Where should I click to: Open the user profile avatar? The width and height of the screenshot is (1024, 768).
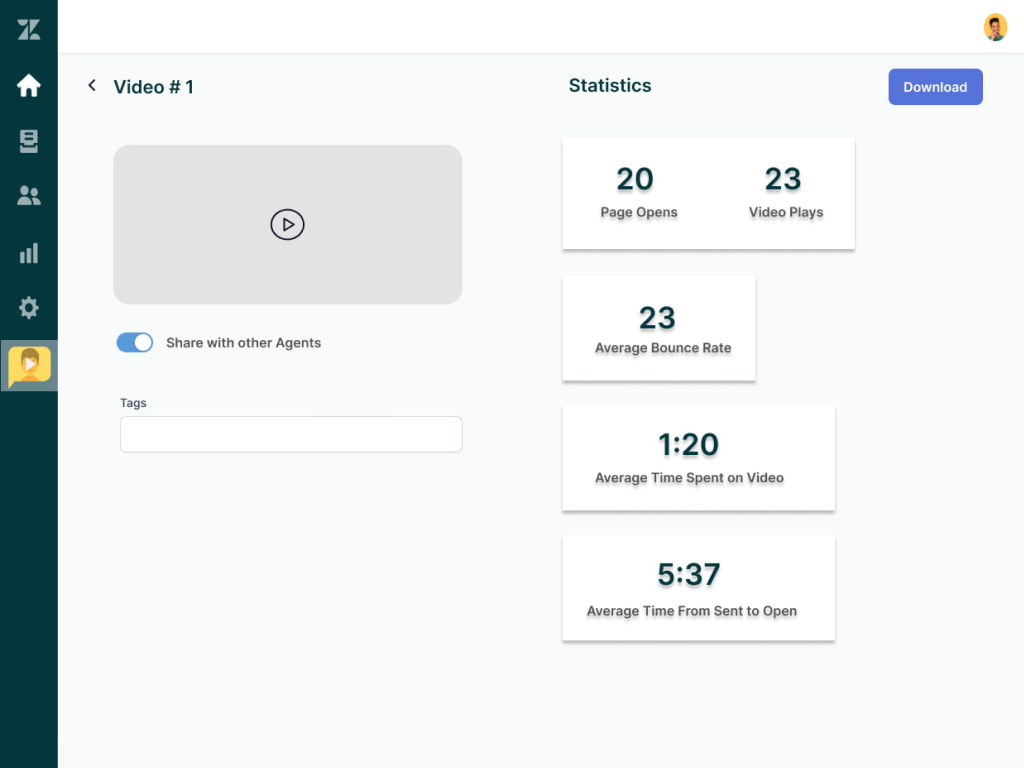tap(995, 27)
